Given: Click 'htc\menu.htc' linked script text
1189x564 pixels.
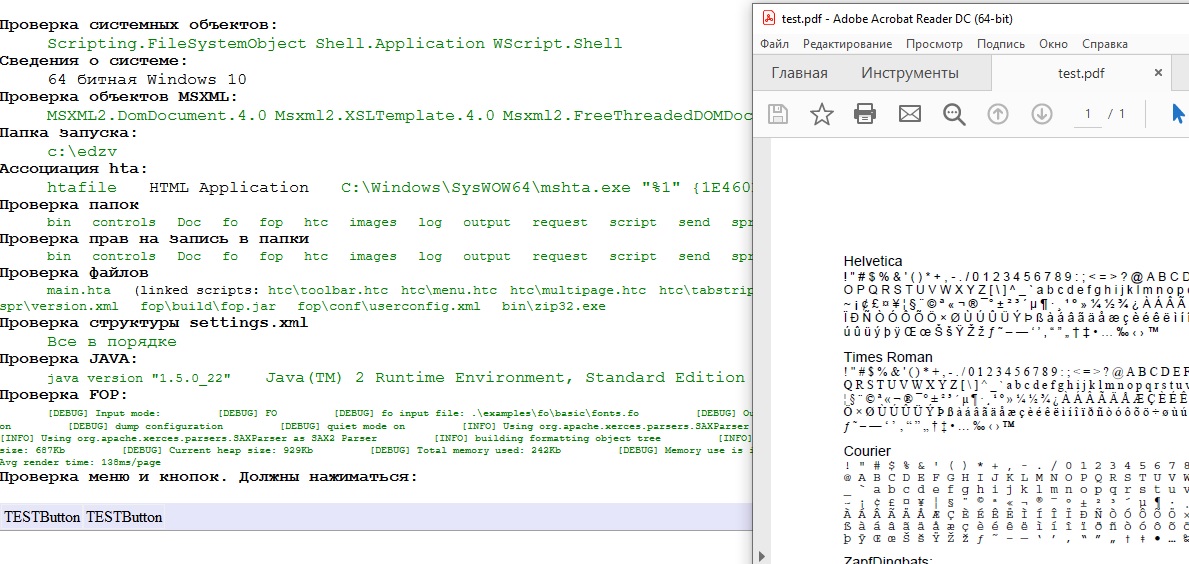Looking at the screenshot, I should pos(449,290).
